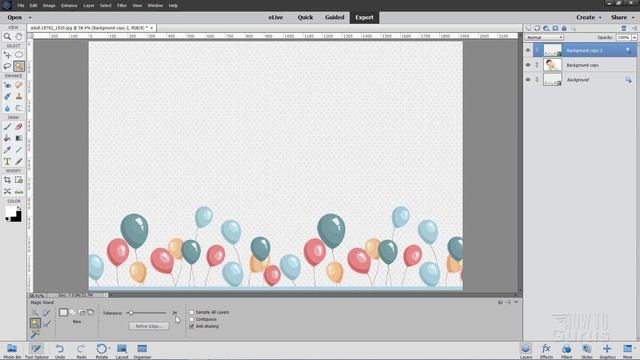Switch to the Quick tab
This screenshot has width=640, height=360.
[305, 17]
